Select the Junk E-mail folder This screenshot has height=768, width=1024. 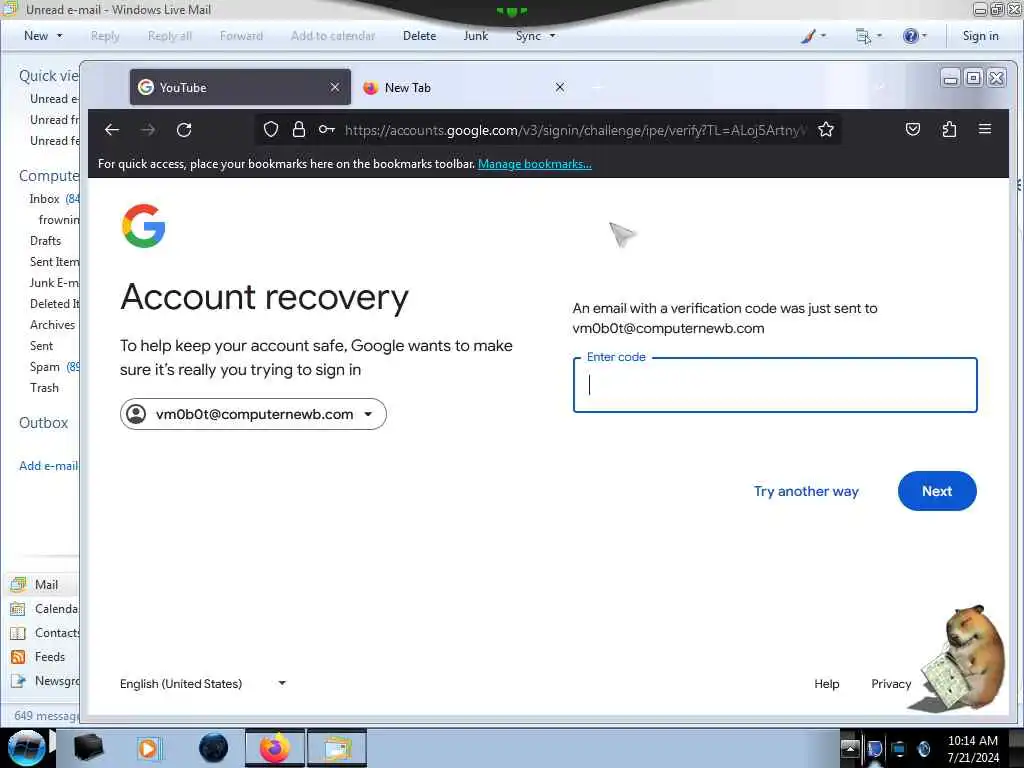(x=54, y=283)
